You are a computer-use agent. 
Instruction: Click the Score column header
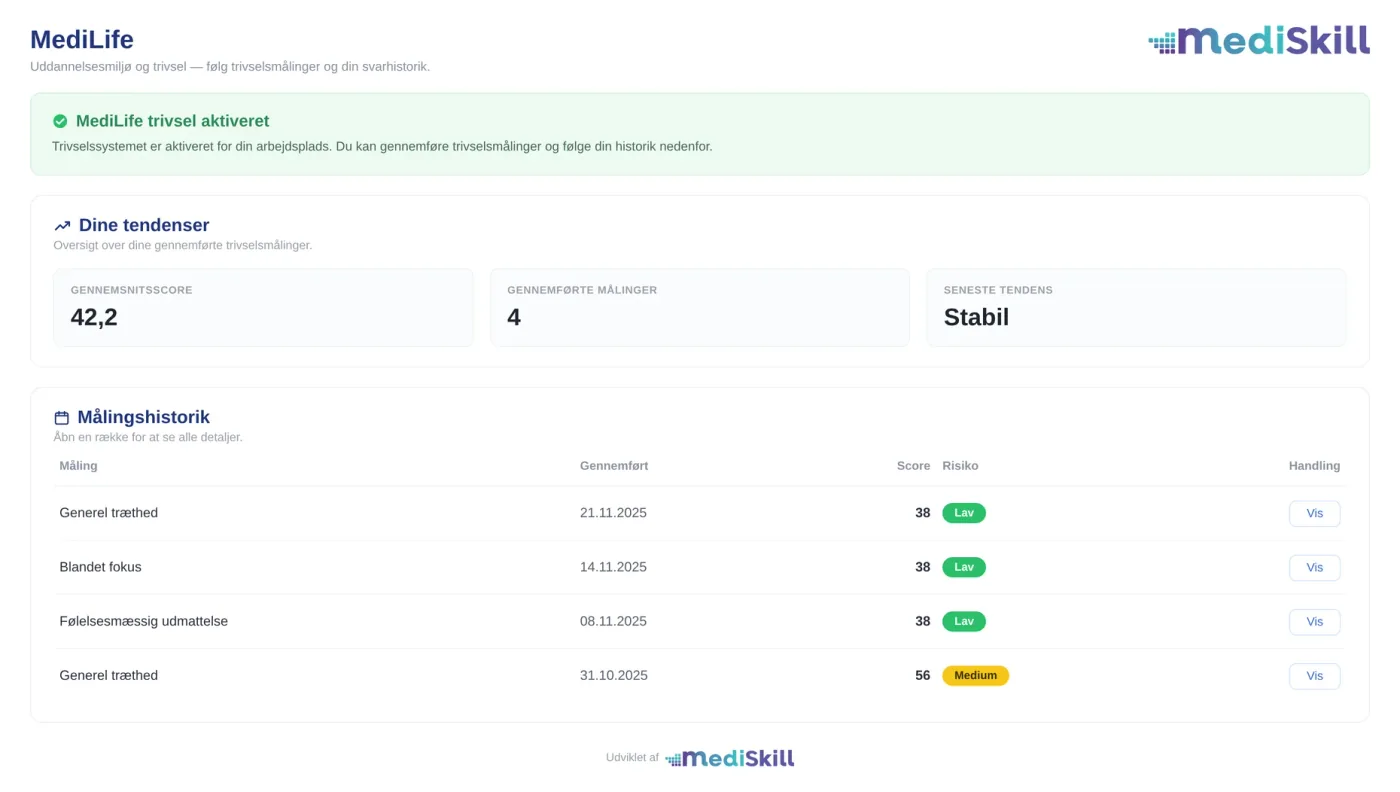[x=914, y=466]
